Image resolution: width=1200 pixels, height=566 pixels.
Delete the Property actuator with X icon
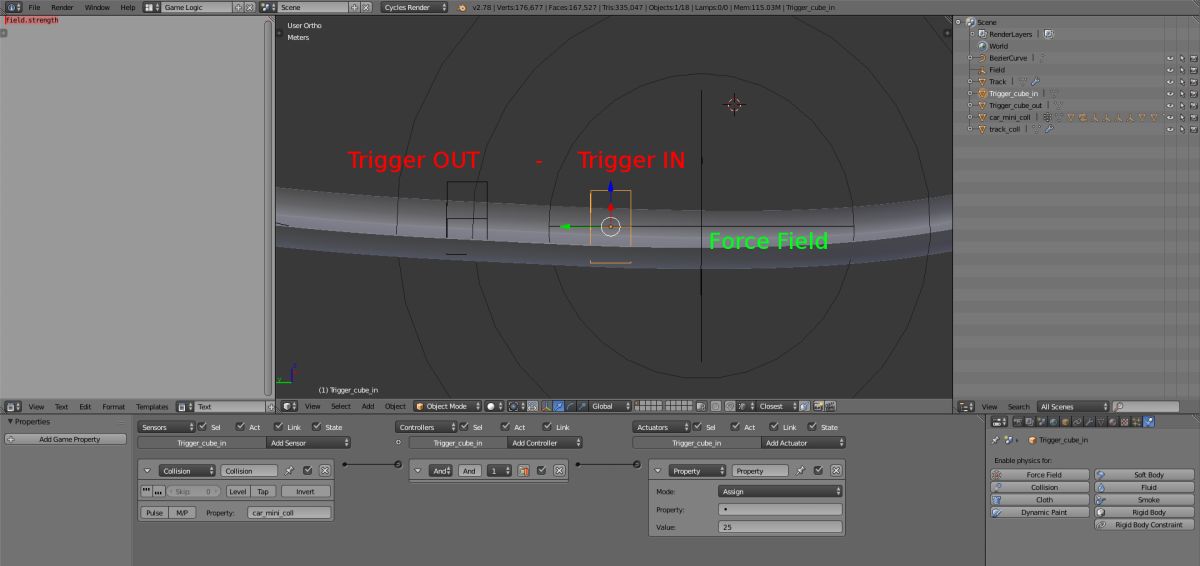click(x=835, y=470)
